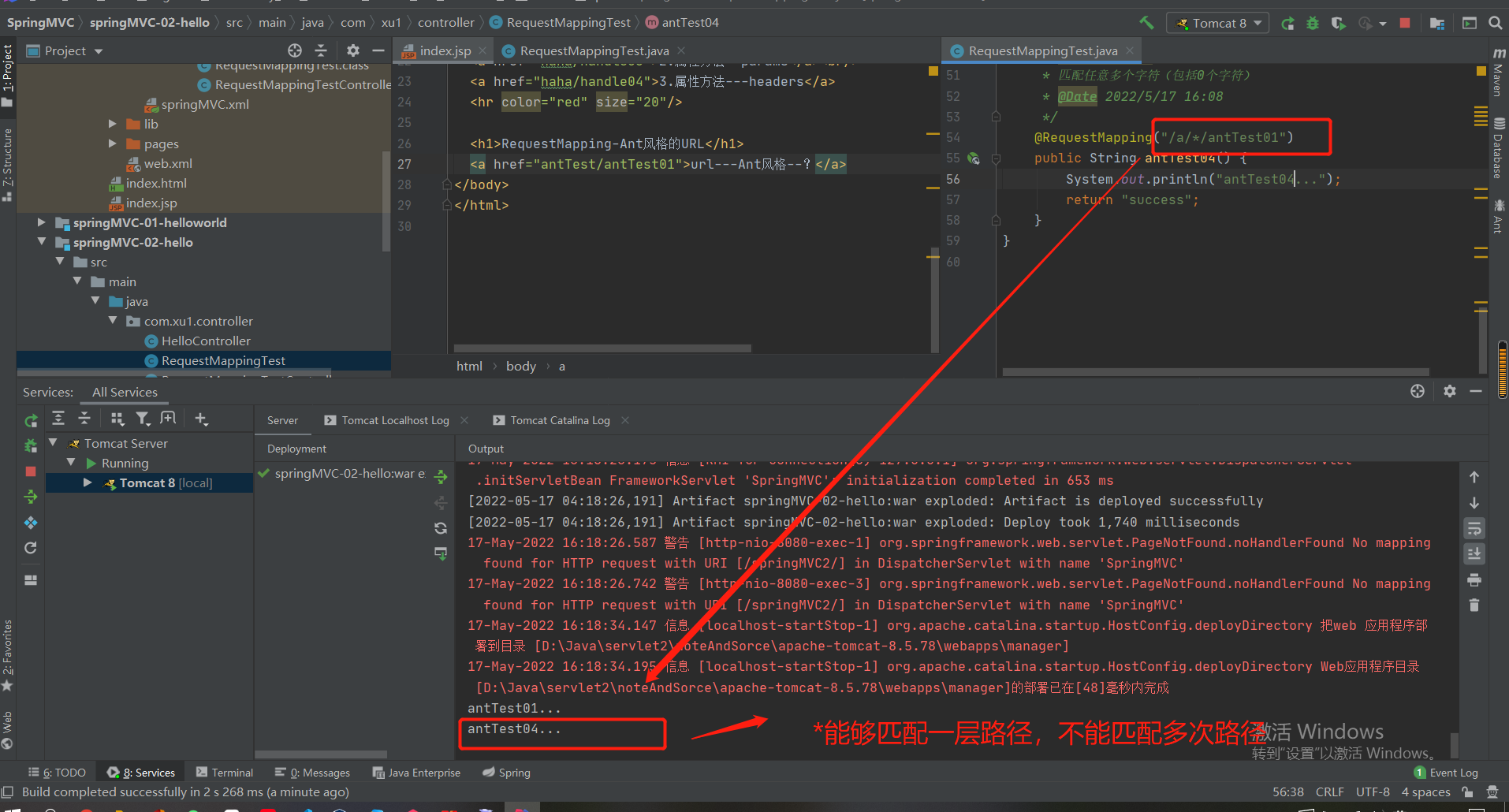Click the red Stop button in Services sidebar

point(31,471)
